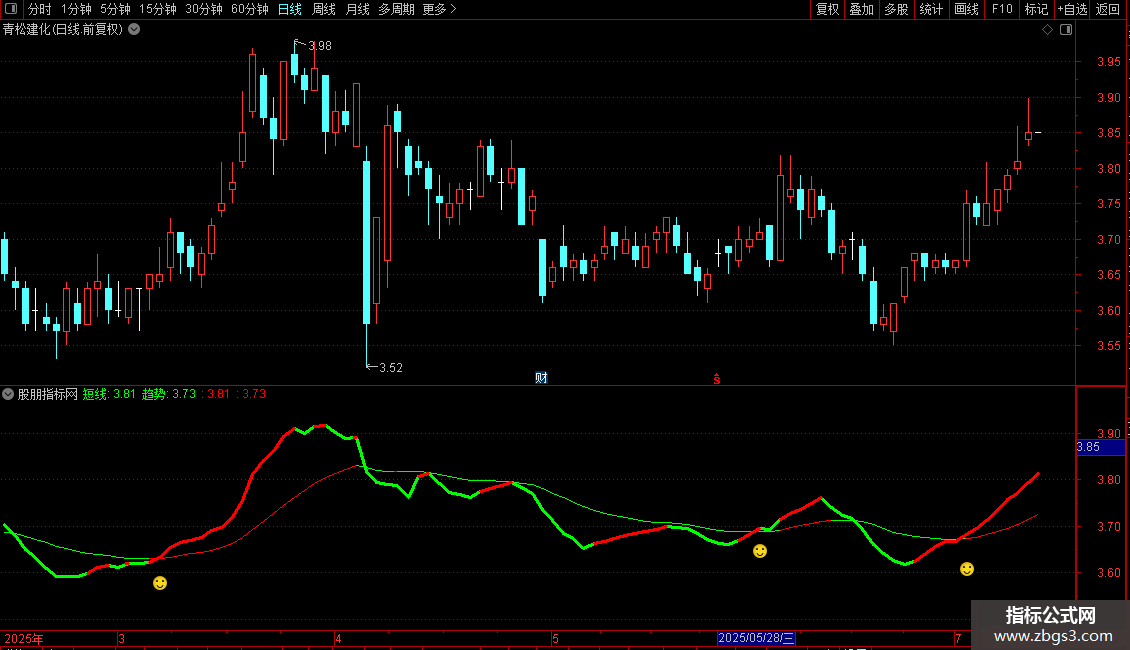Activate the 画线 drawing tool
The height and width of the screenshot is (650, 1130).
pyautogui.click(x=966, y=9)
